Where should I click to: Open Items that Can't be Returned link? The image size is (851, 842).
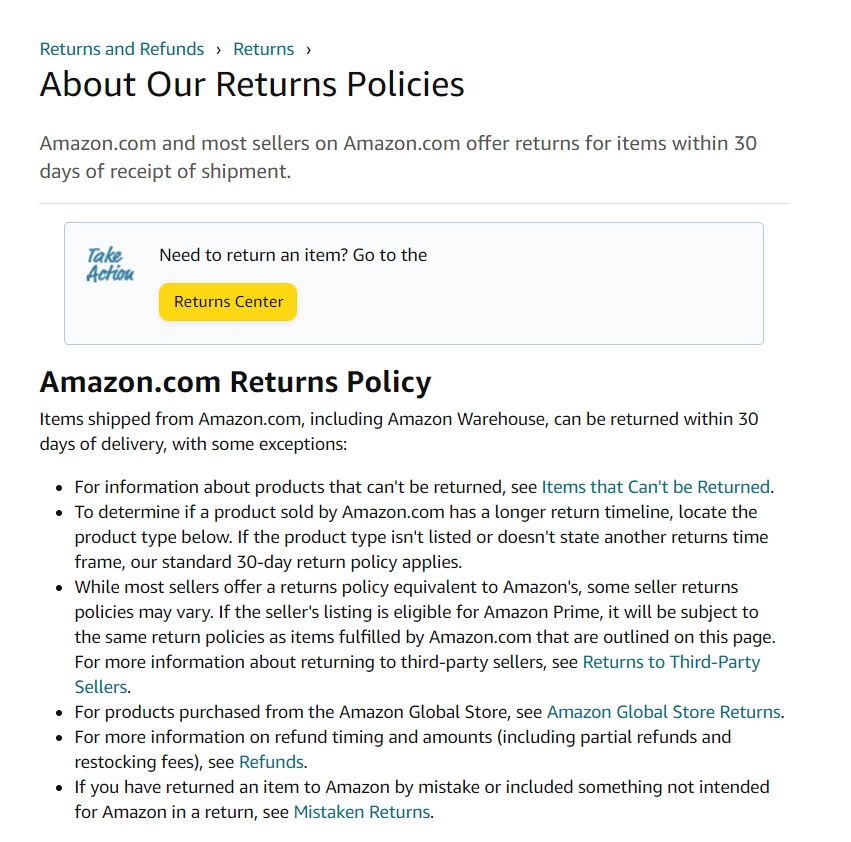656,487
